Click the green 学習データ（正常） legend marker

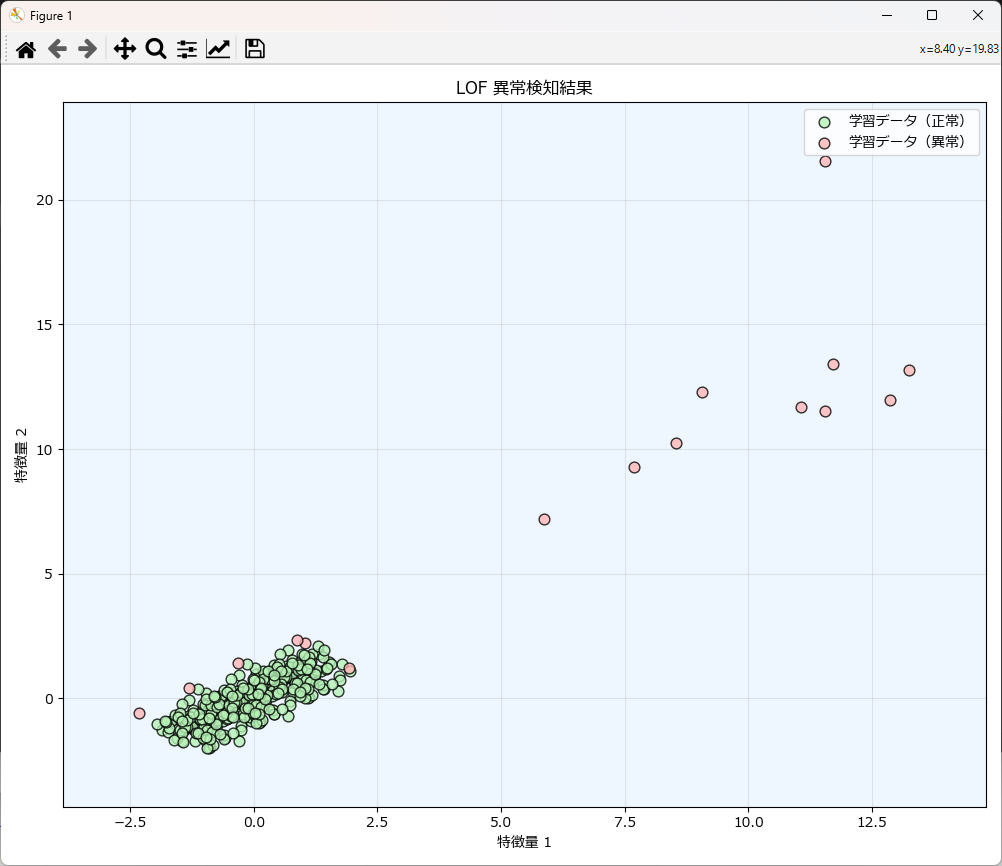(x=824, y=122)
